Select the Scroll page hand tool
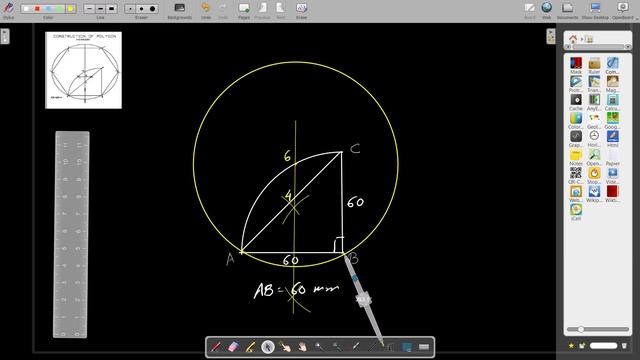The height and width of the screenshot is (360, 640). click(x=302, y=347)
